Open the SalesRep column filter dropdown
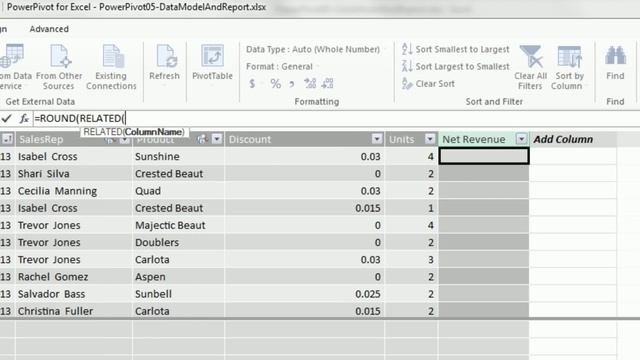Image resolution: width=640 pixels, height=360 pixels. (124, 140)
